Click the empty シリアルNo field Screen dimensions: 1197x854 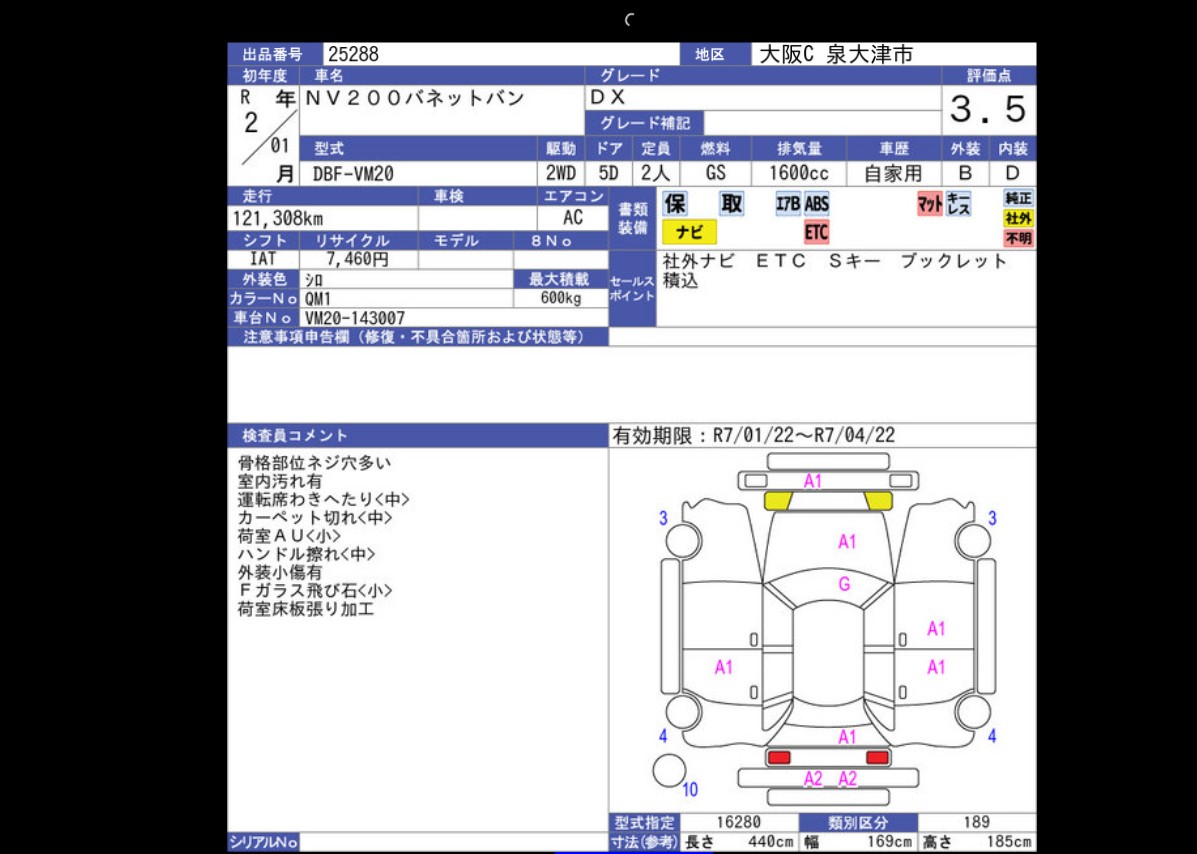tap(453, 843)
